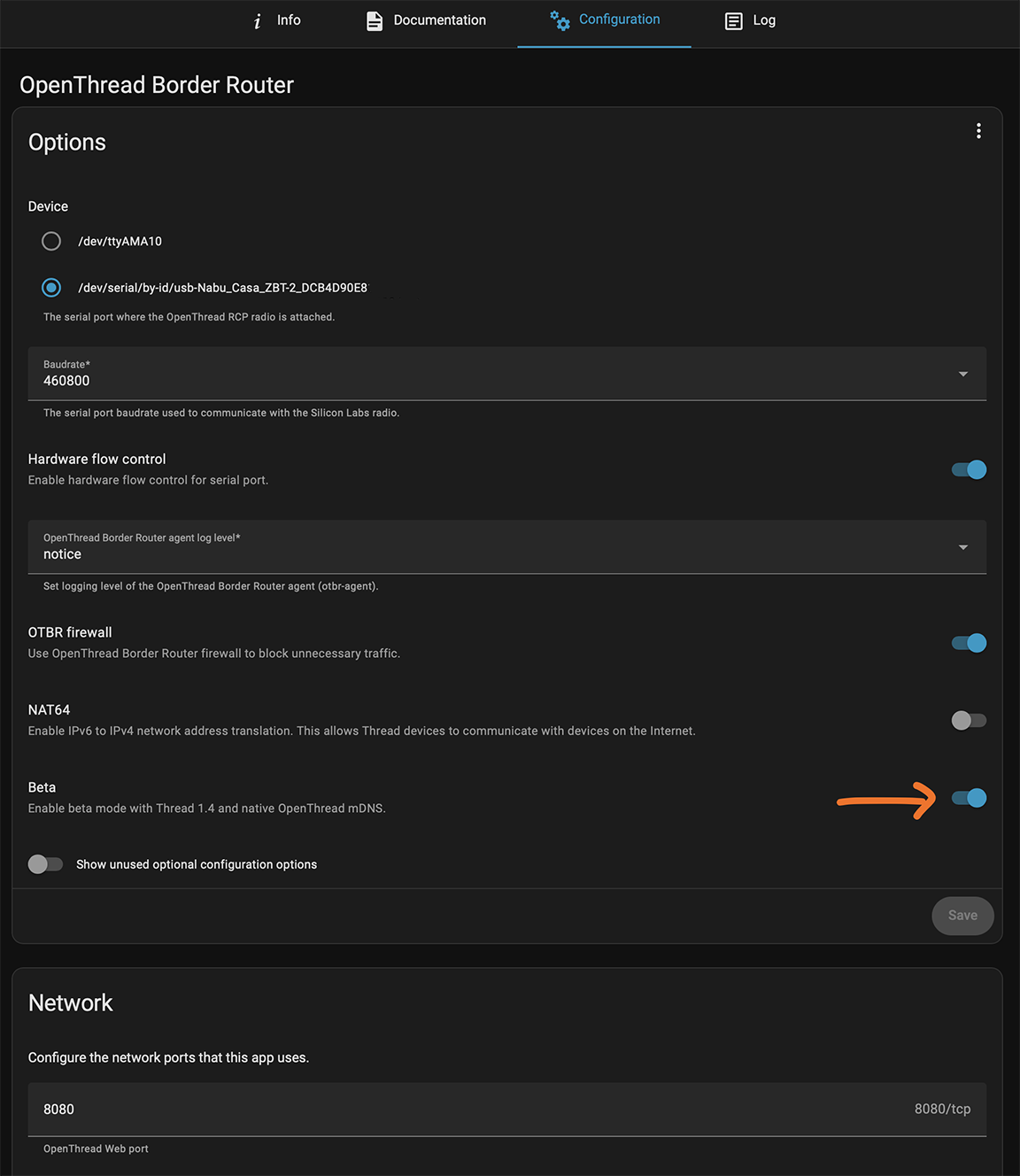
Task: Open the Options three-dot menu
Action: (978, 131)
